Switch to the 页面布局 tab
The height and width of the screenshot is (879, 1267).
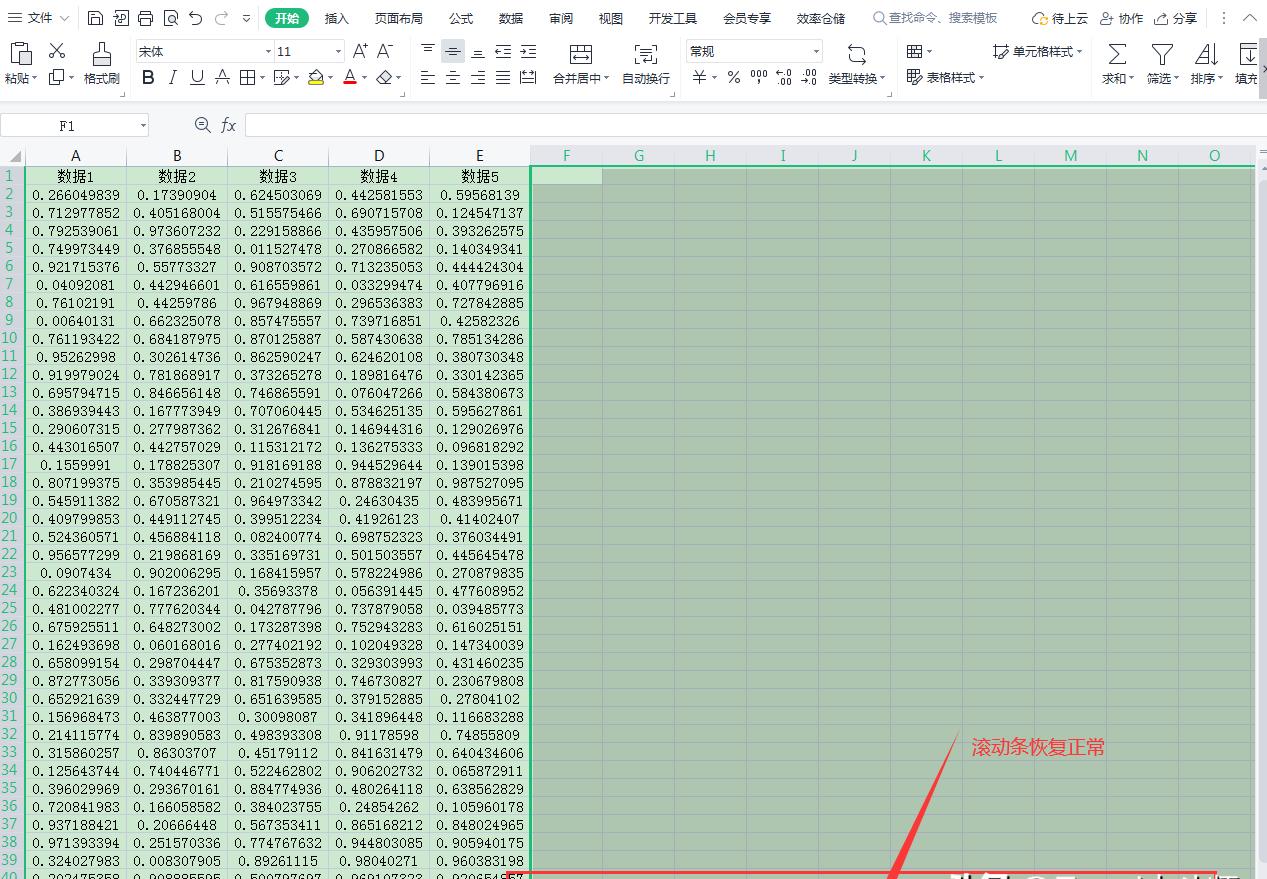click(398, 18)
